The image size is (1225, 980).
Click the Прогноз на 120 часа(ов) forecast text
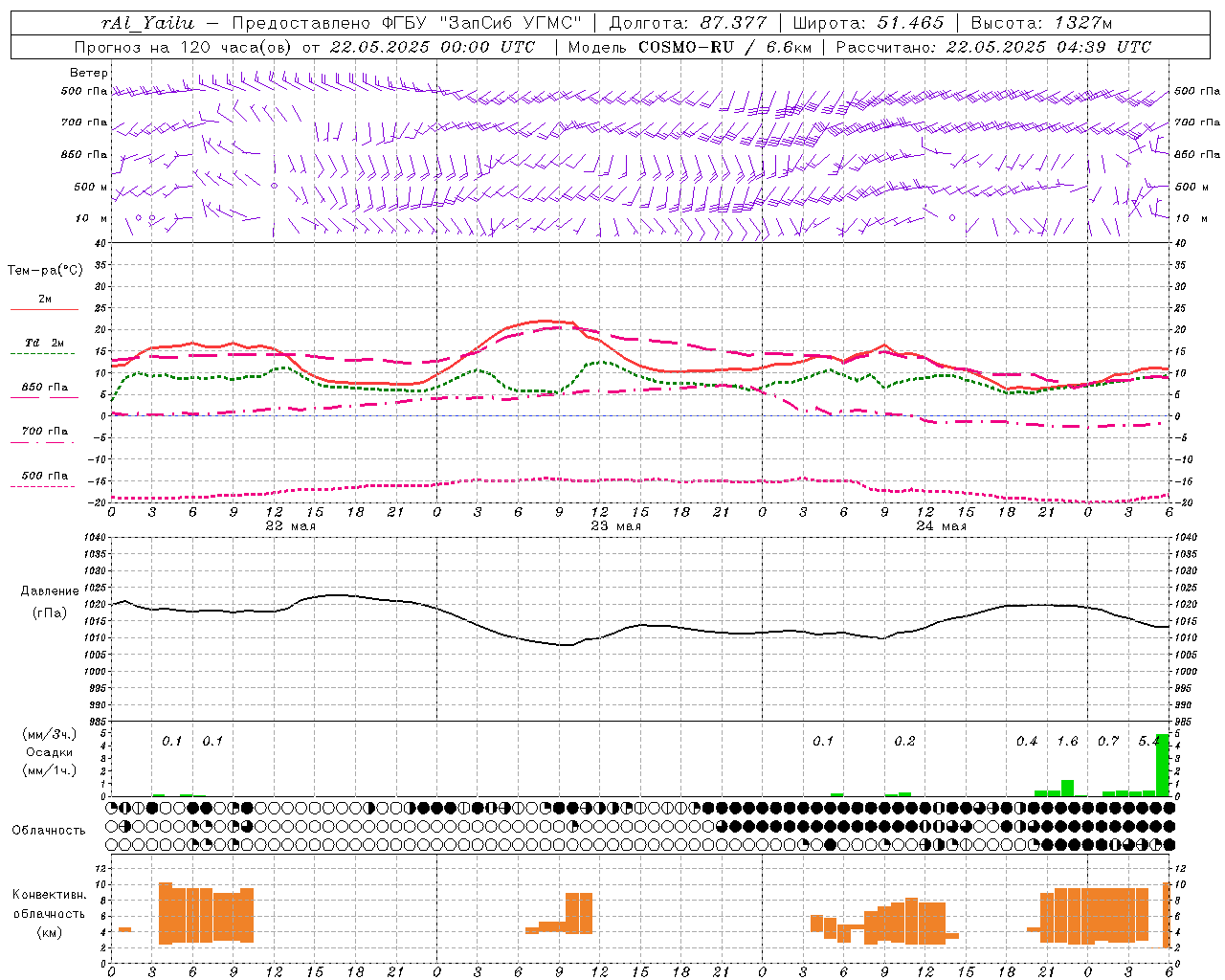point(184,47)
